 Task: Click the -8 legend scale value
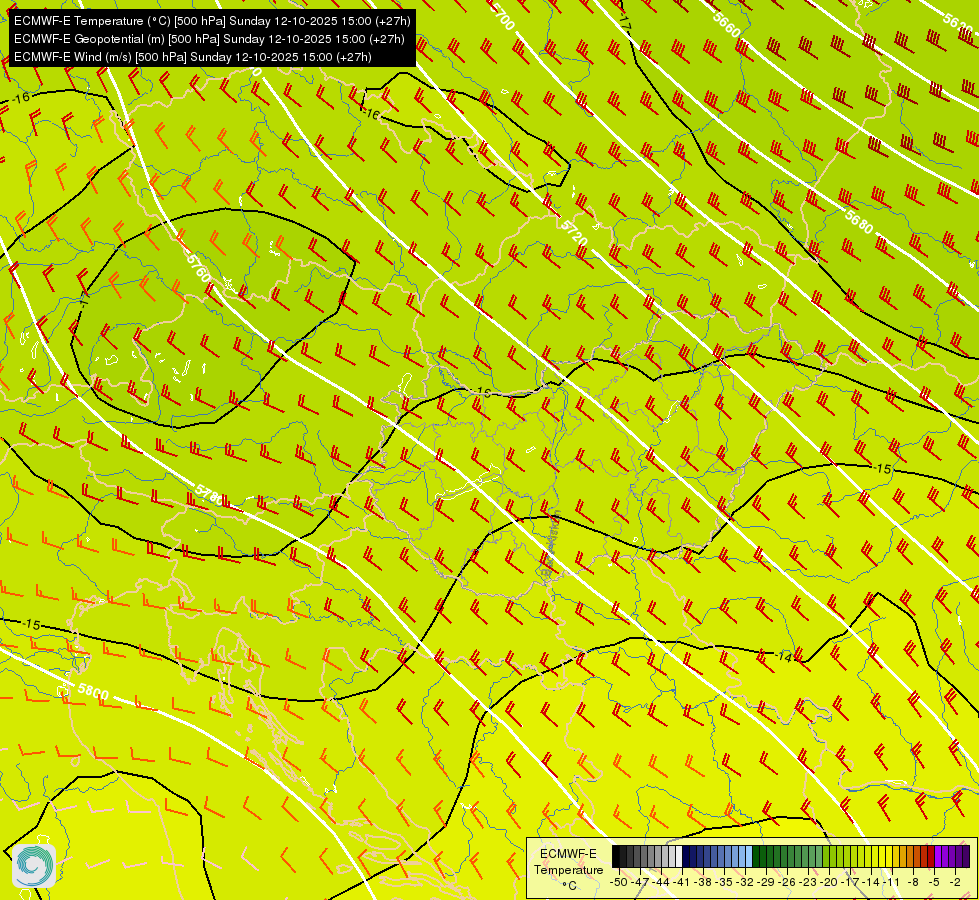[913, 882]
